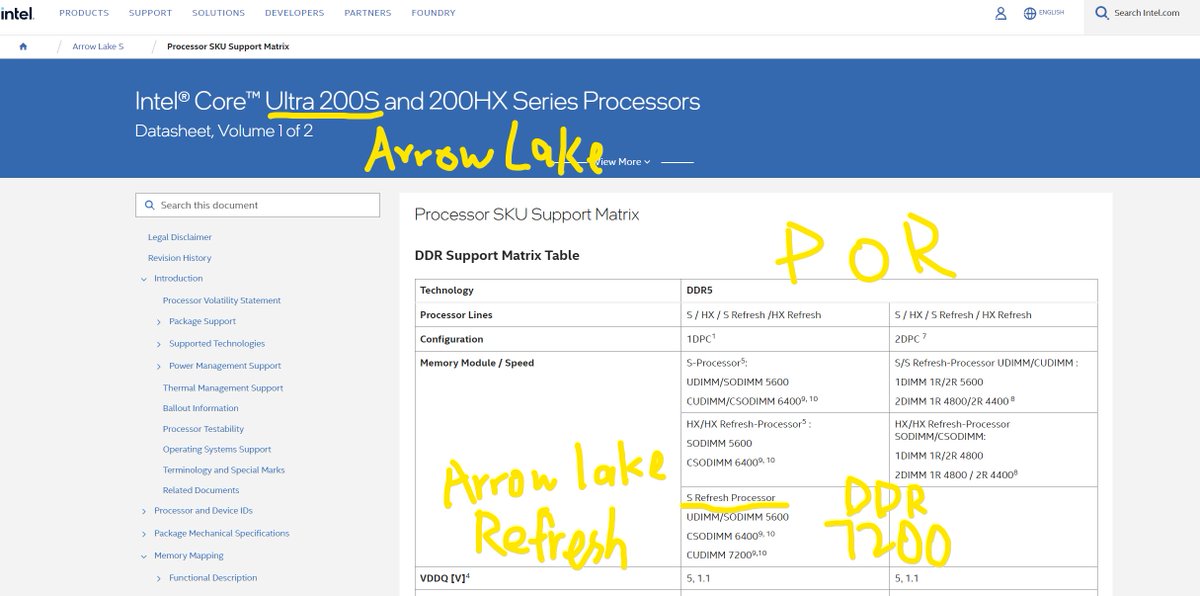
Task: Open Power Management Support link
Action: click(x=225, y=366)
